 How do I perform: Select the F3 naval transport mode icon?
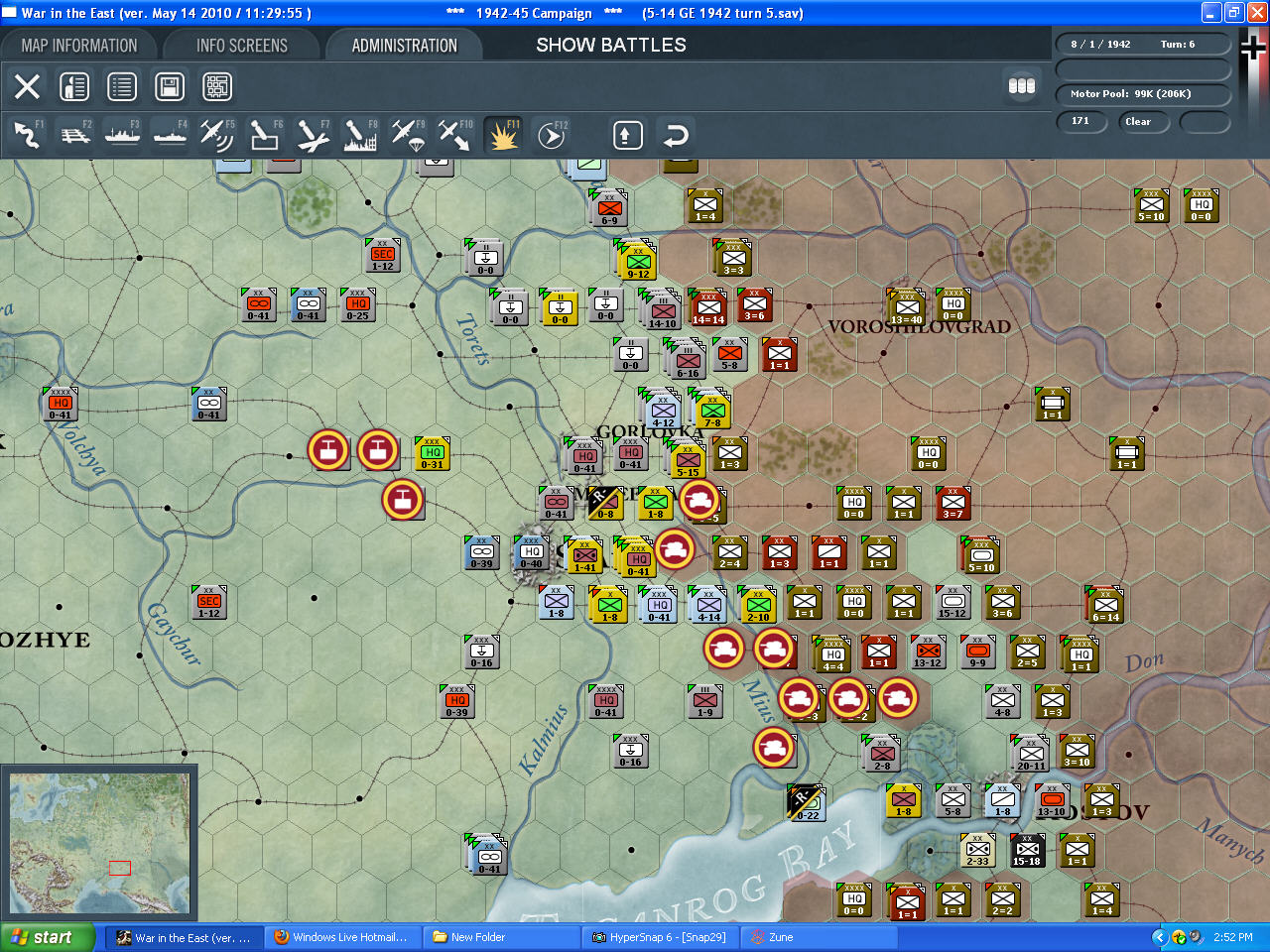[x=123, y=135]
